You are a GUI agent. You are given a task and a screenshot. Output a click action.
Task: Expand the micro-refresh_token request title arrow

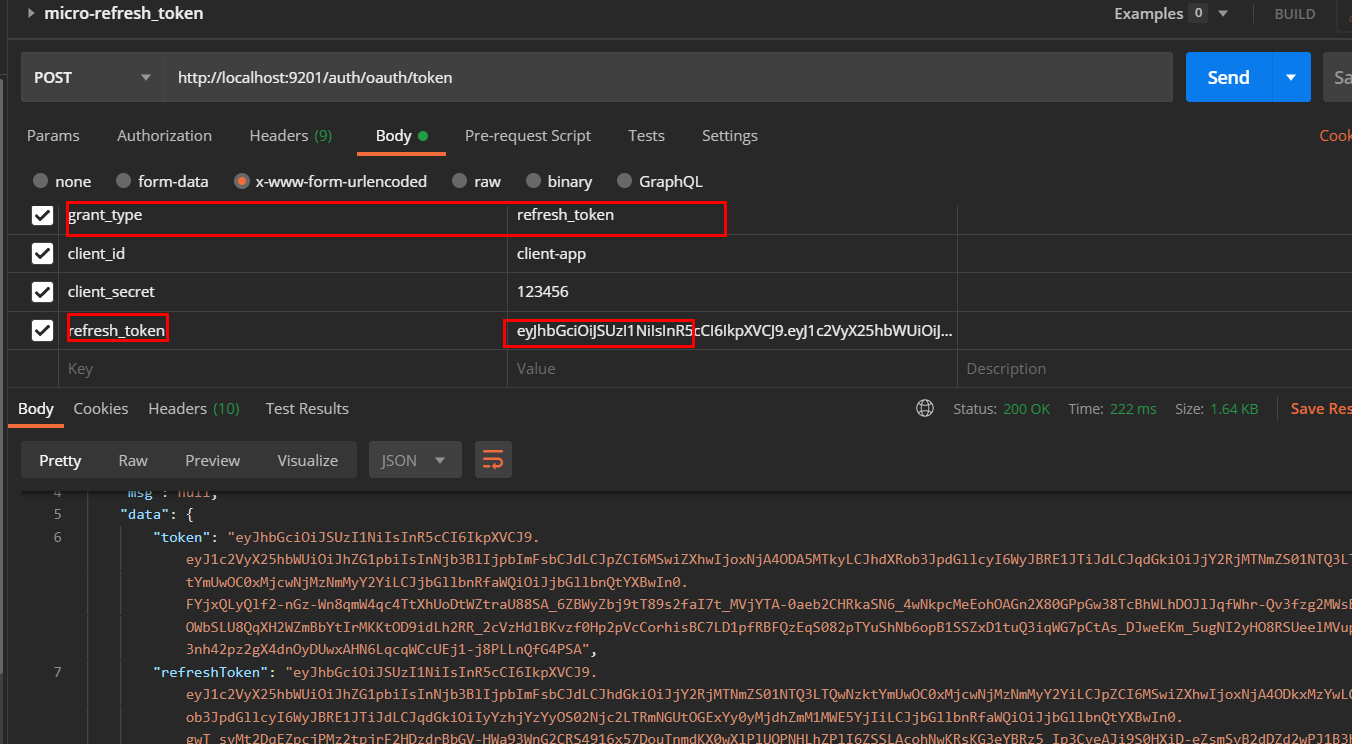pos(31,13)
